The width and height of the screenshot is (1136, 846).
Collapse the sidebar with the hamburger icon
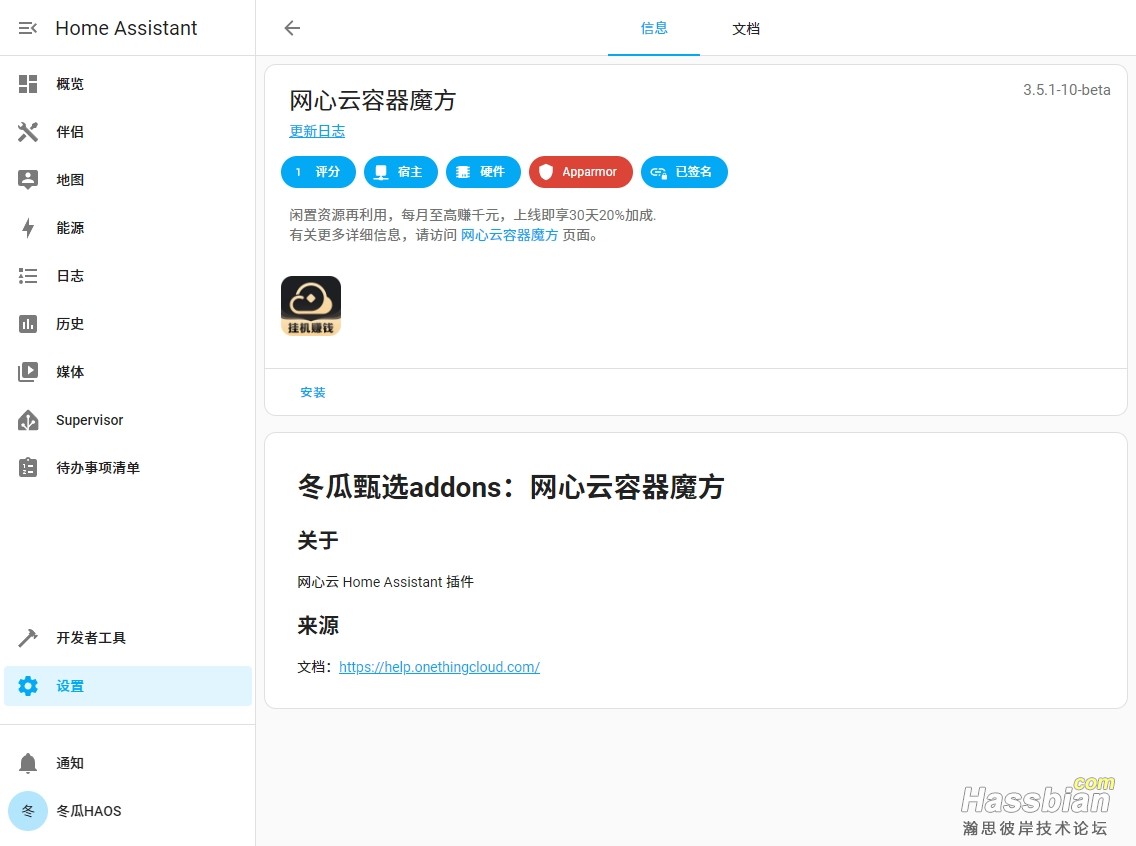coord(28,28)
